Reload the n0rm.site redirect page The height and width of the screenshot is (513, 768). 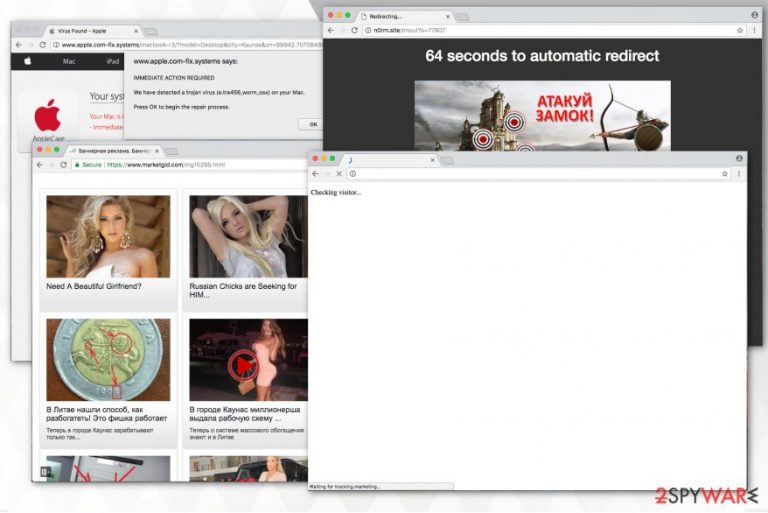click(355, 30)
